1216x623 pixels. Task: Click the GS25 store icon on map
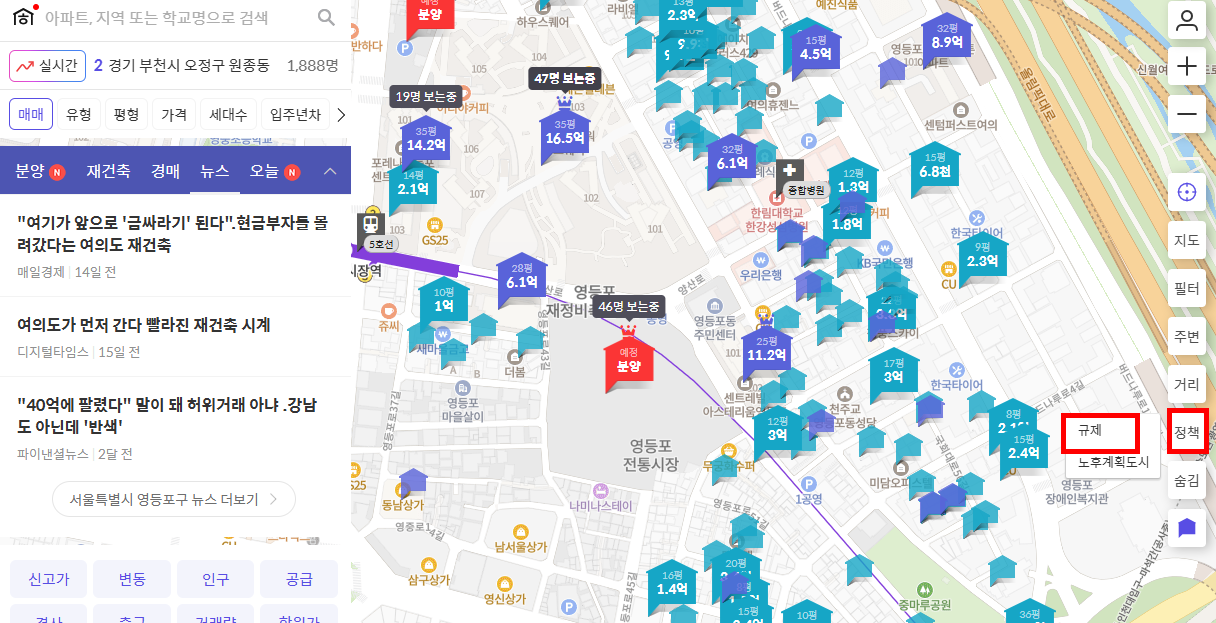pos(434,225)
